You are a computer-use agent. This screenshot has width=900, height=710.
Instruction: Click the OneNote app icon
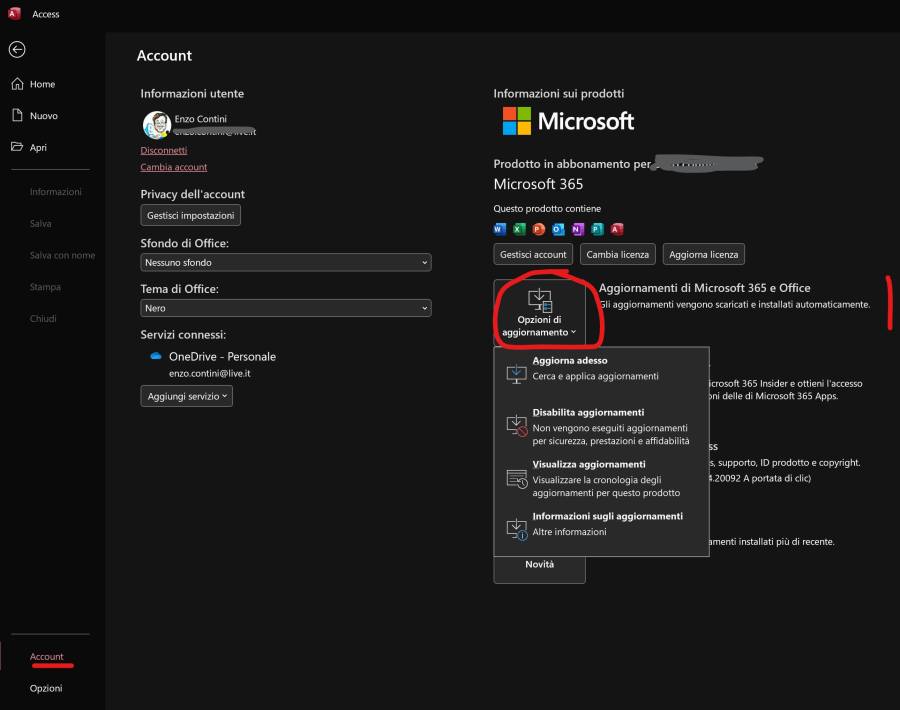tap(577, 229)
